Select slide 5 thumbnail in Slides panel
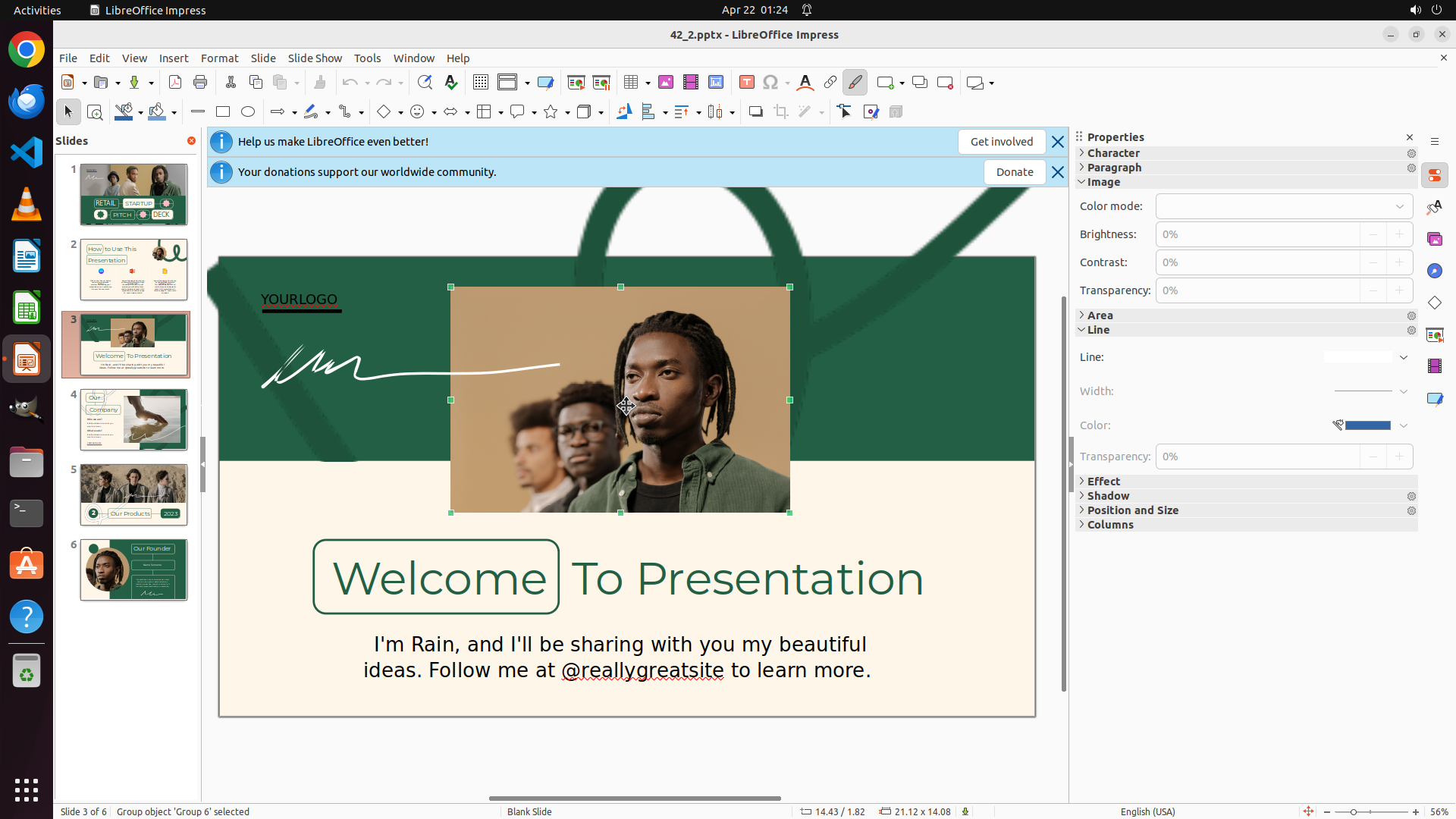The width and height of the screenshot is (1456, 819). [x=133, y=494]
